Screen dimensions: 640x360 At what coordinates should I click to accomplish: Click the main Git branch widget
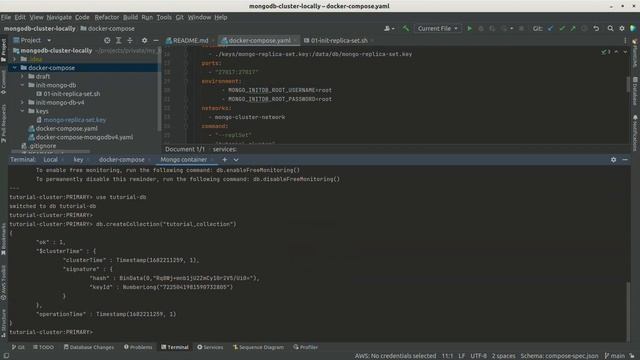[x=614, y=356]
